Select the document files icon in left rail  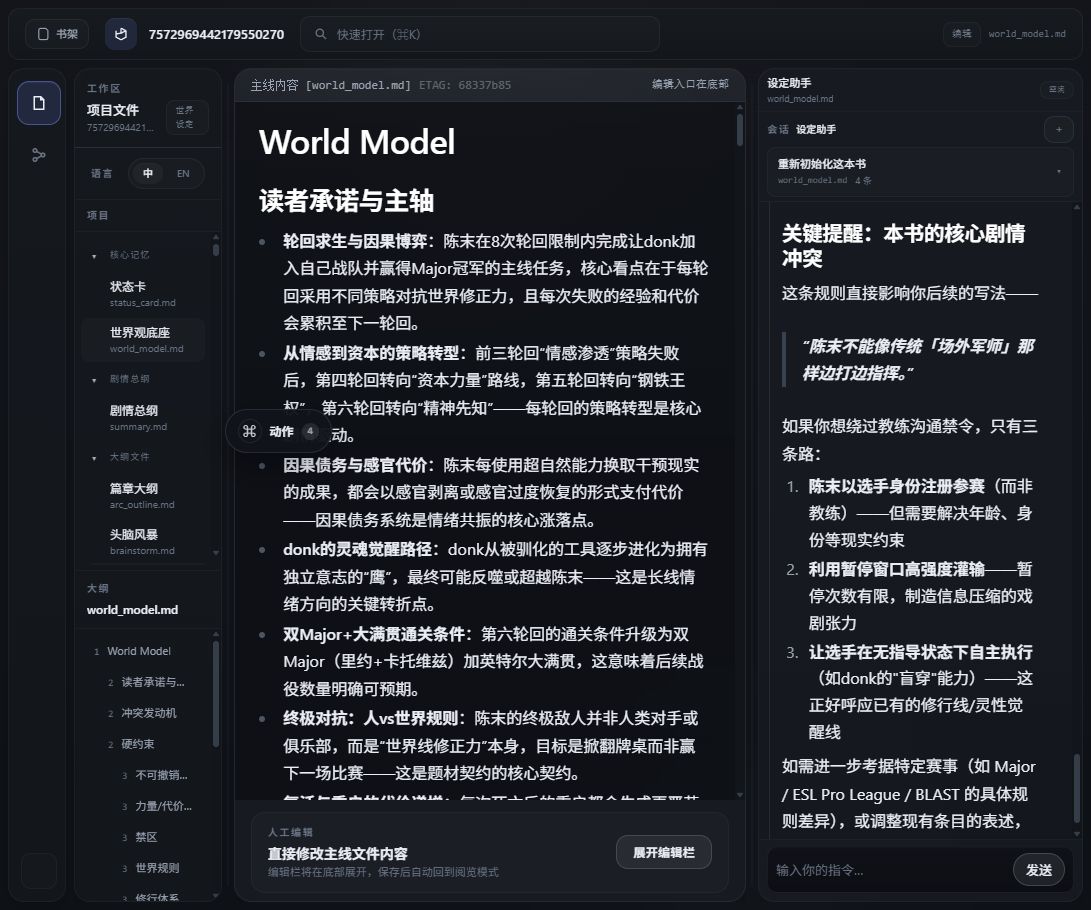point(39,103)
